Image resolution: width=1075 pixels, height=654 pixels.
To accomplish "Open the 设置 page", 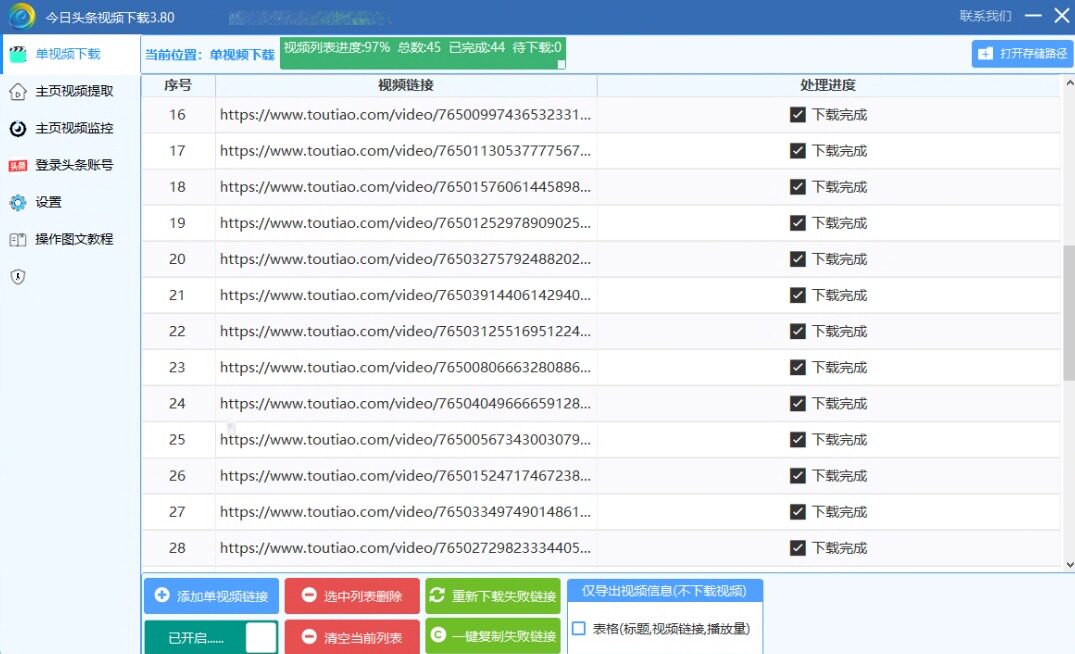I will tap(71, 202).
